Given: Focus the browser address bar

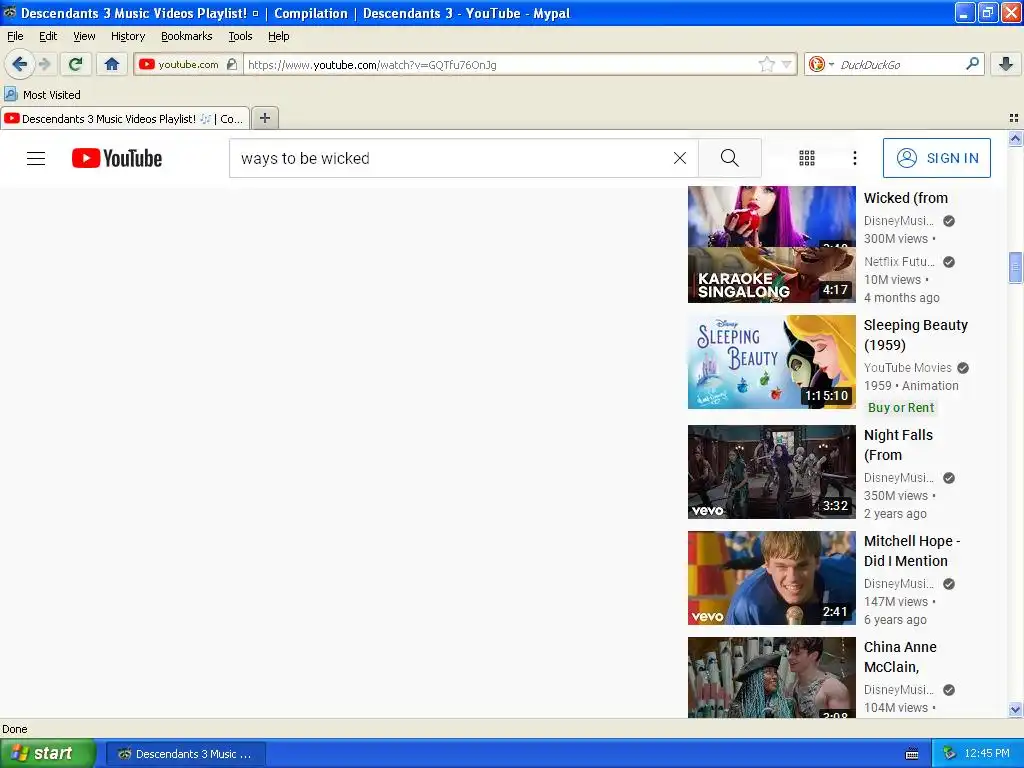Looking at the screenshot, I should point(500,65).
